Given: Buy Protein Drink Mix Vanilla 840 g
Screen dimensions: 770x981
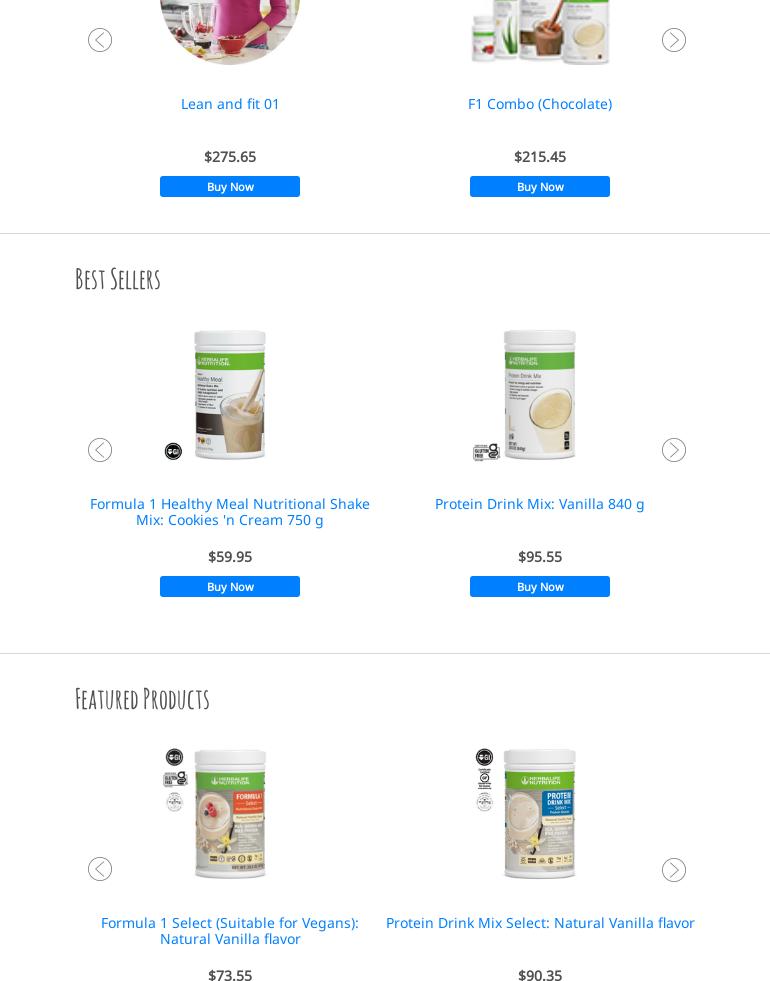Looking at the screenshot, I should pyautogui.click(x=540, y=586).
